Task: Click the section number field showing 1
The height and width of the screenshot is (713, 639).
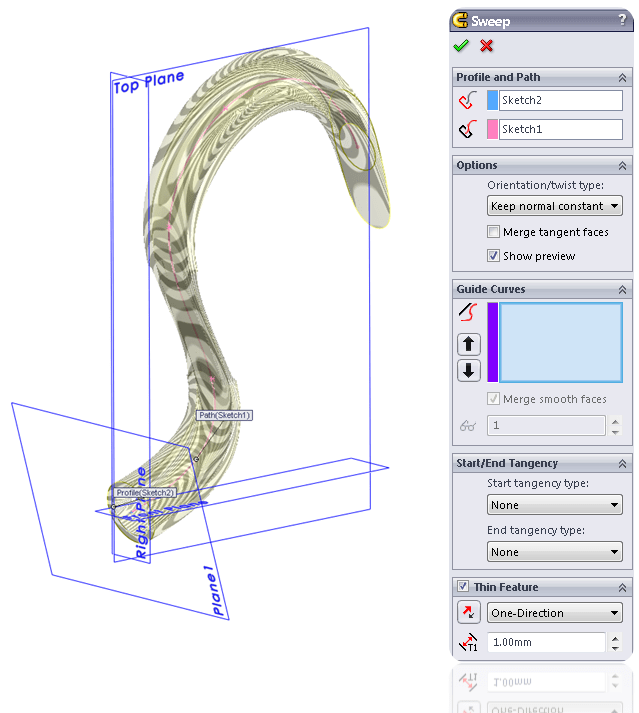Action: (546, 426)
